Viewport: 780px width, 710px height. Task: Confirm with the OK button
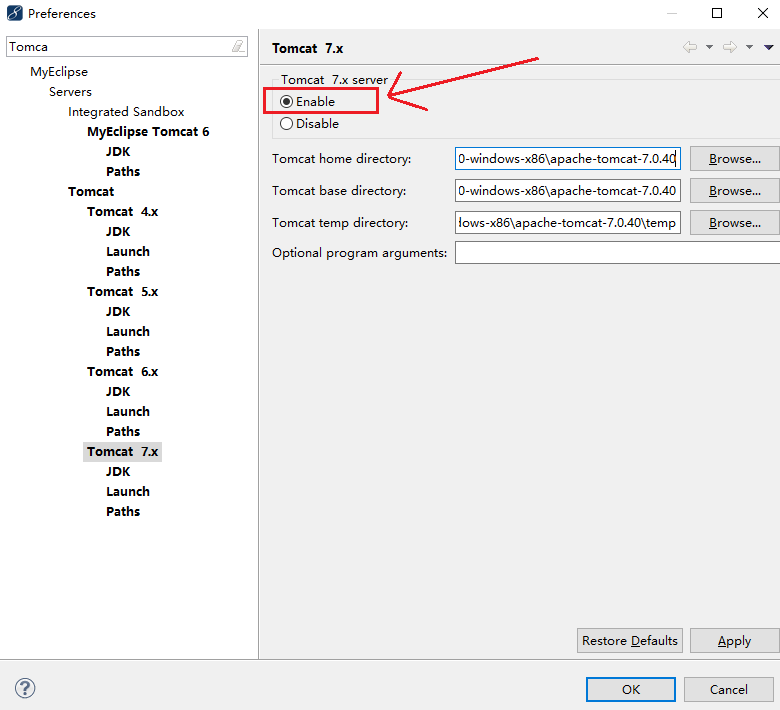(x=631, y=690)
